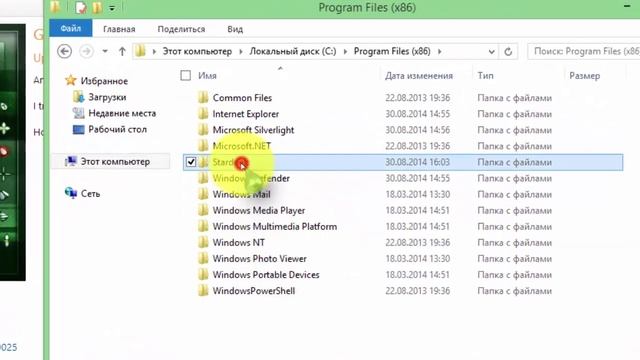
Task: Click Program Files (x86) breadcrumb
Action: [x=392, y=51]
